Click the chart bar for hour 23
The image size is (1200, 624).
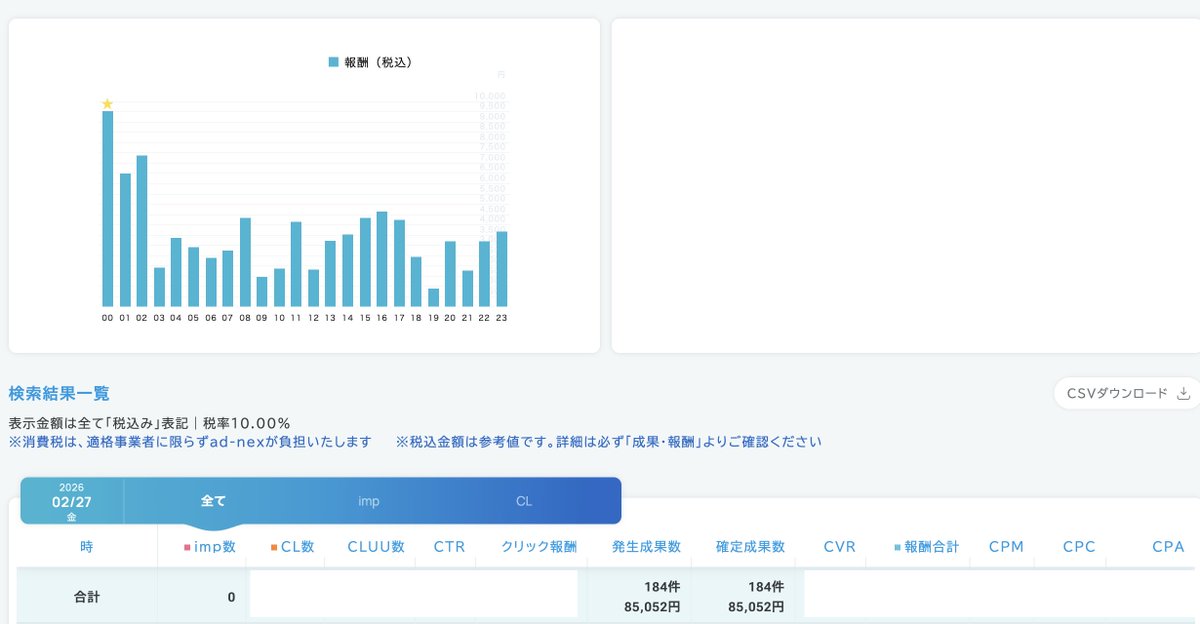click(502, 269)
